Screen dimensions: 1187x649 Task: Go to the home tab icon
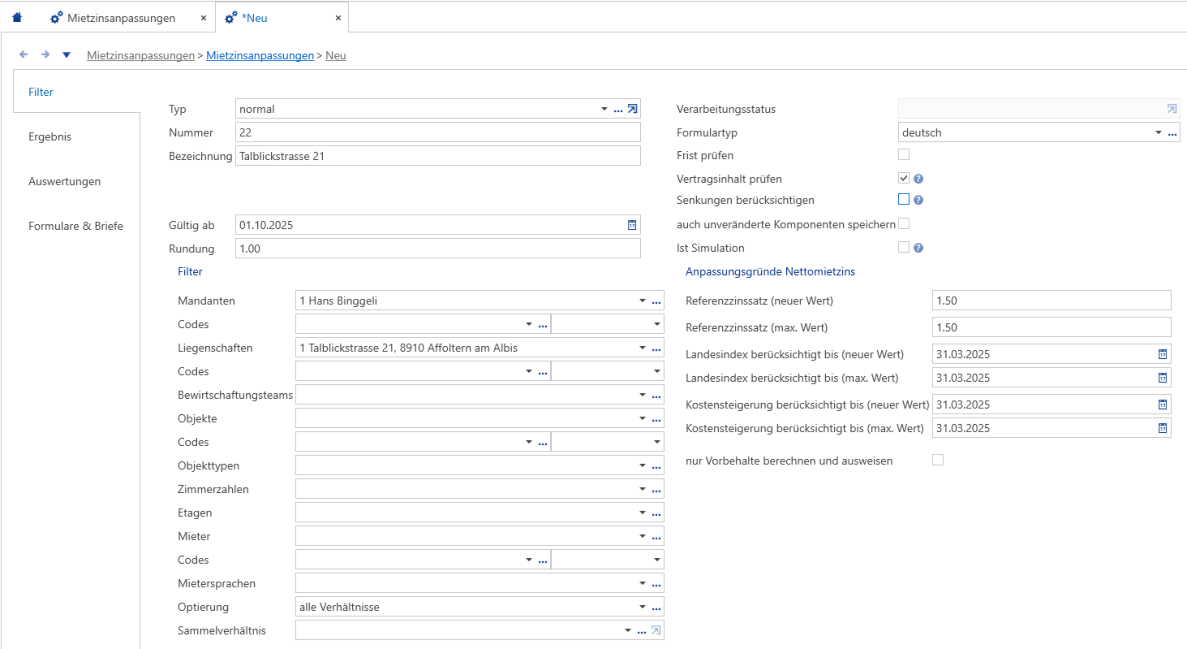(x=17, y=17)
